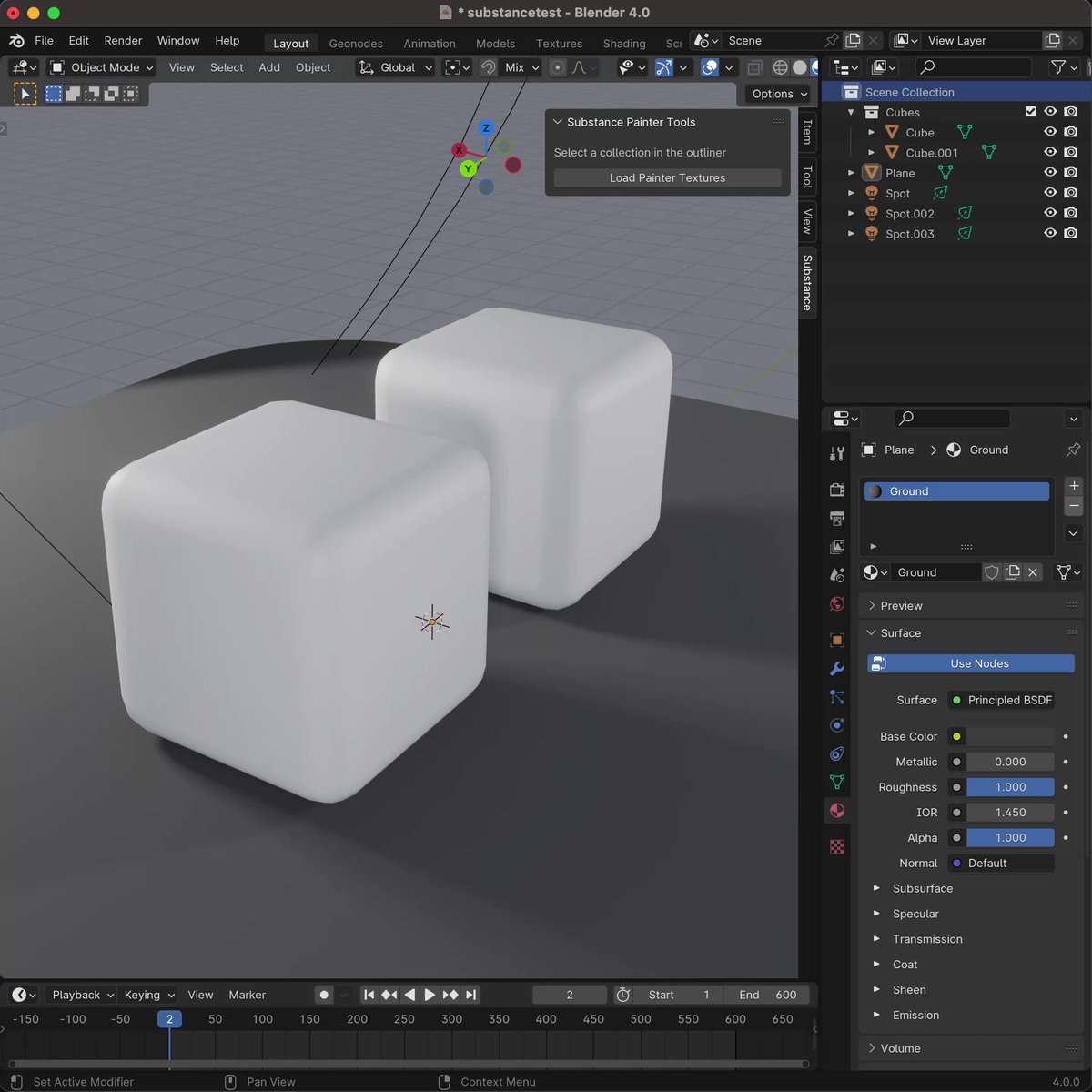1092x1092 pixels.
Task: Play the animation in reverse
Action: click(x=409, y=995)
